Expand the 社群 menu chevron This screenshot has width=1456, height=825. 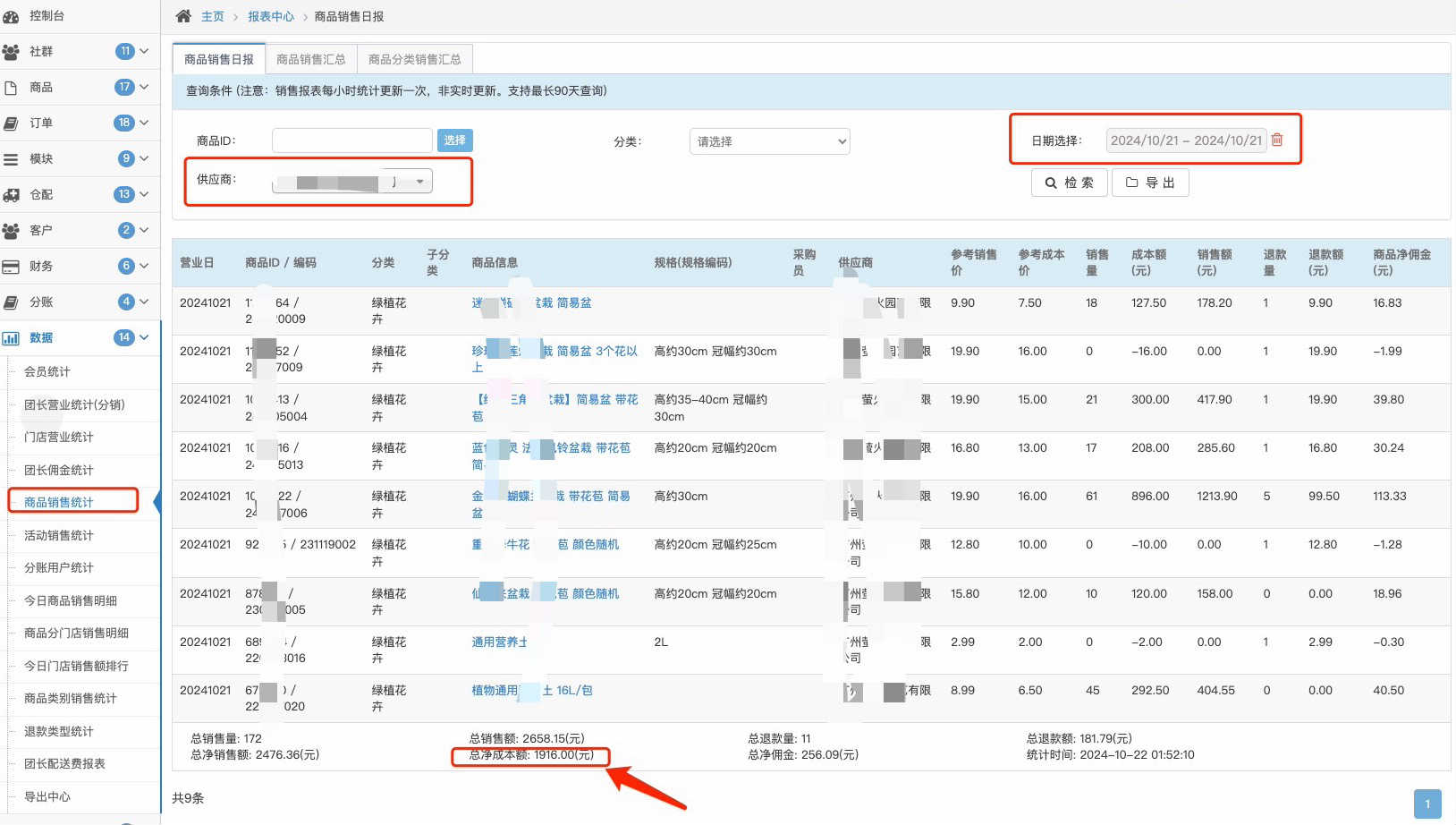point(144,51)
